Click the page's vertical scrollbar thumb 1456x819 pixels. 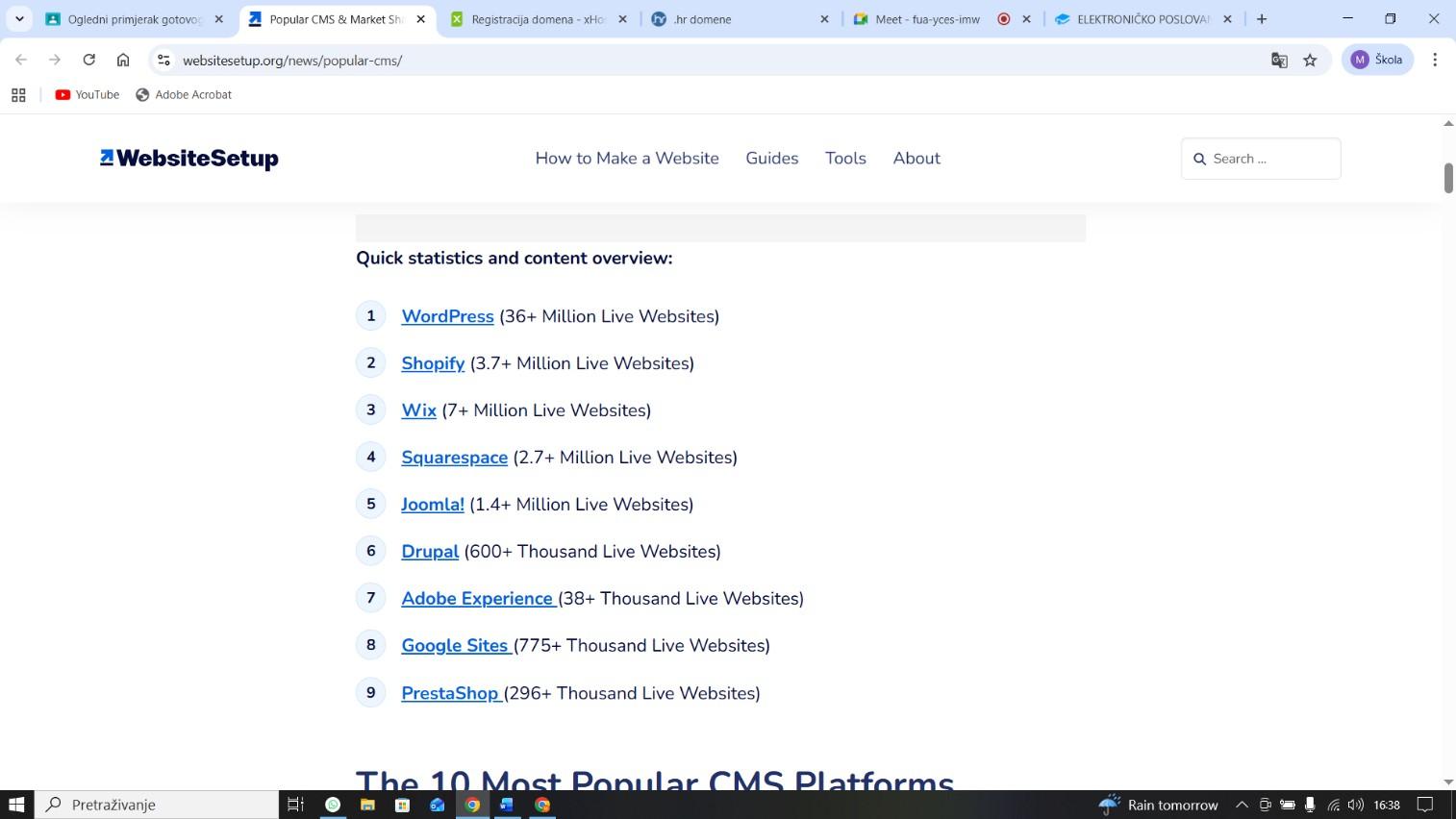tap(1448, 178)
